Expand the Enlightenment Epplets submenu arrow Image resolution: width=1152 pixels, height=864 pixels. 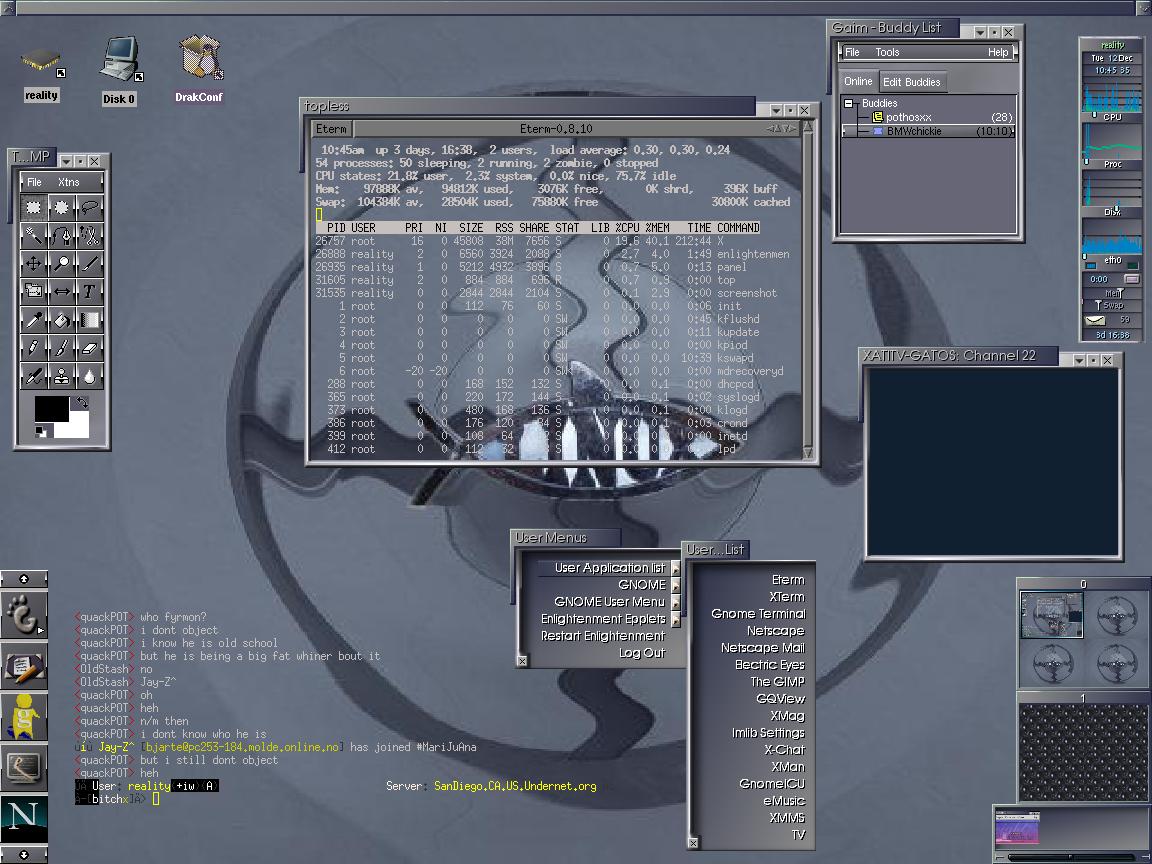click(675, 619)
